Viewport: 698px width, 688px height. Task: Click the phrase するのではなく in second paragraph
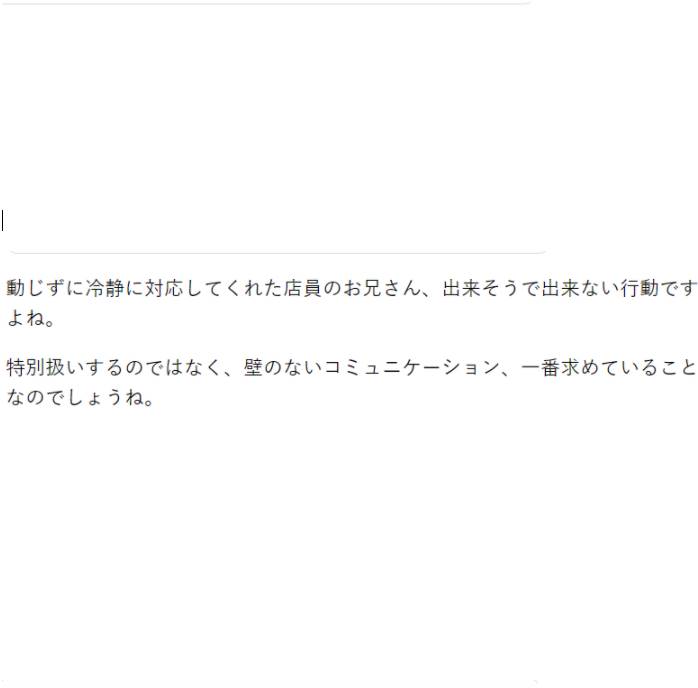154,368
